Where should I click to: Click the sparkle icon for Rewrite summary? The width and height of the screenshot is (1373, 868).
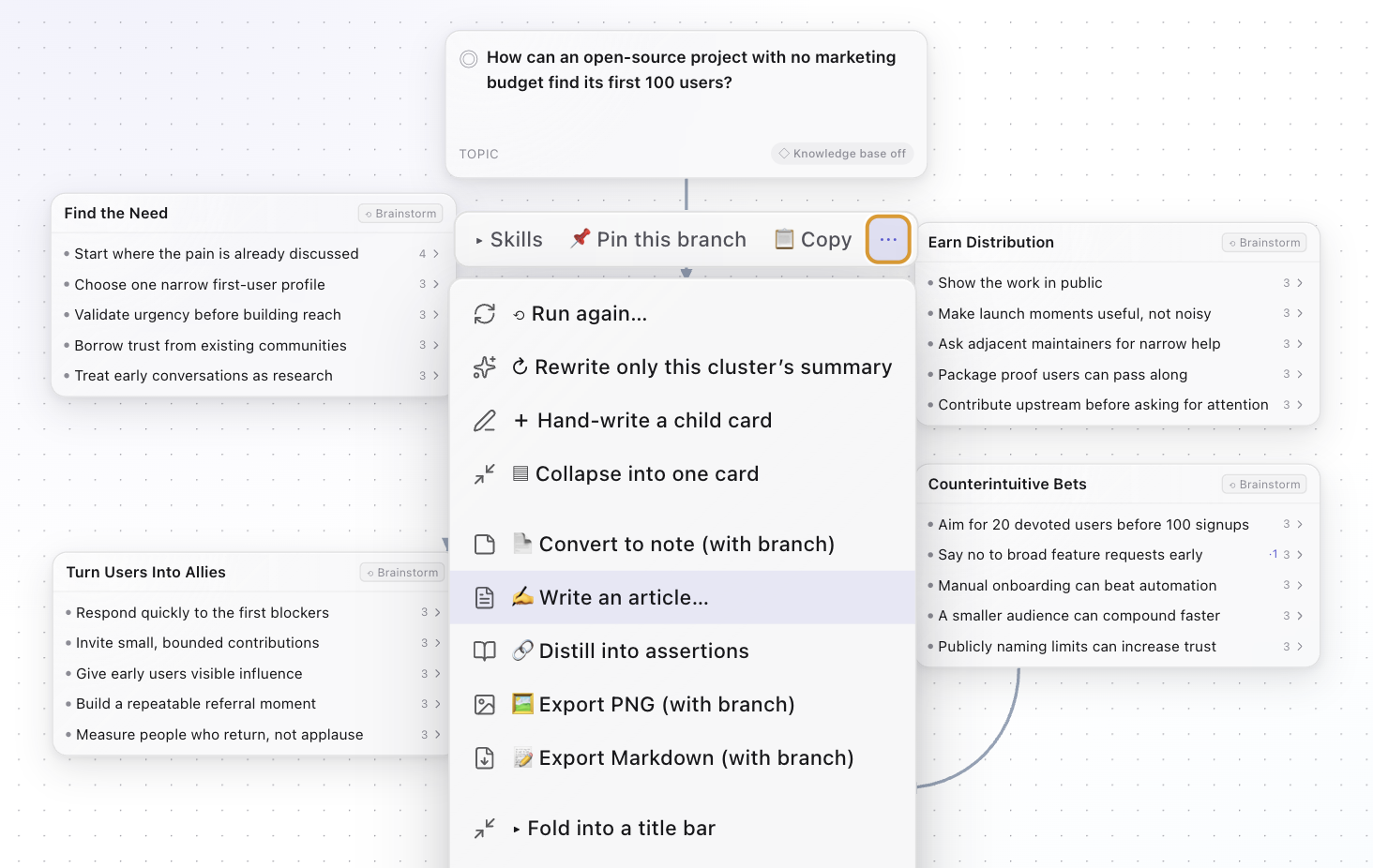[484, 367]
